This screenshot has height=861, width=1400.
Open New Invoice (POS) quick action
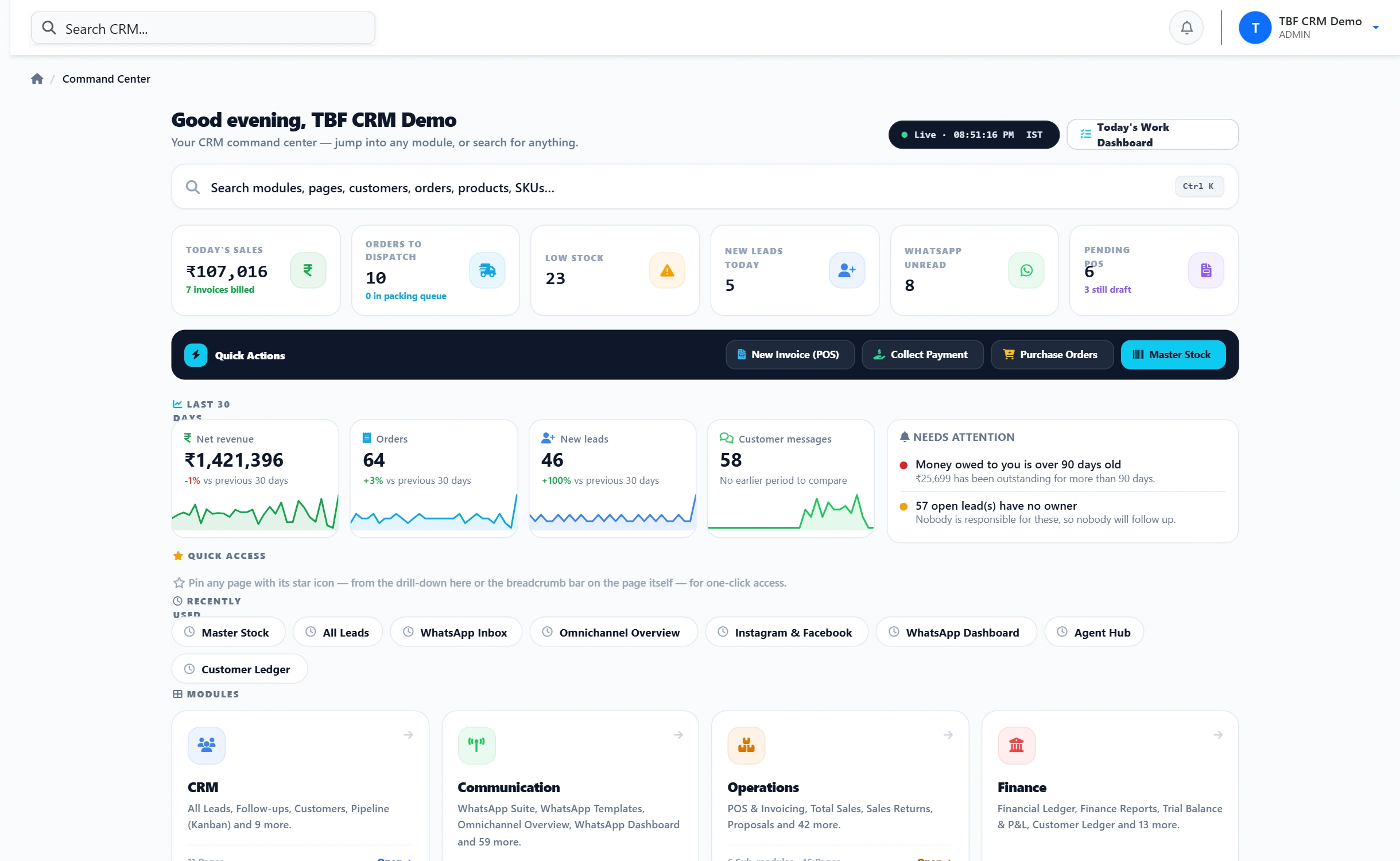pyautogui.click(x=790, y=355)
